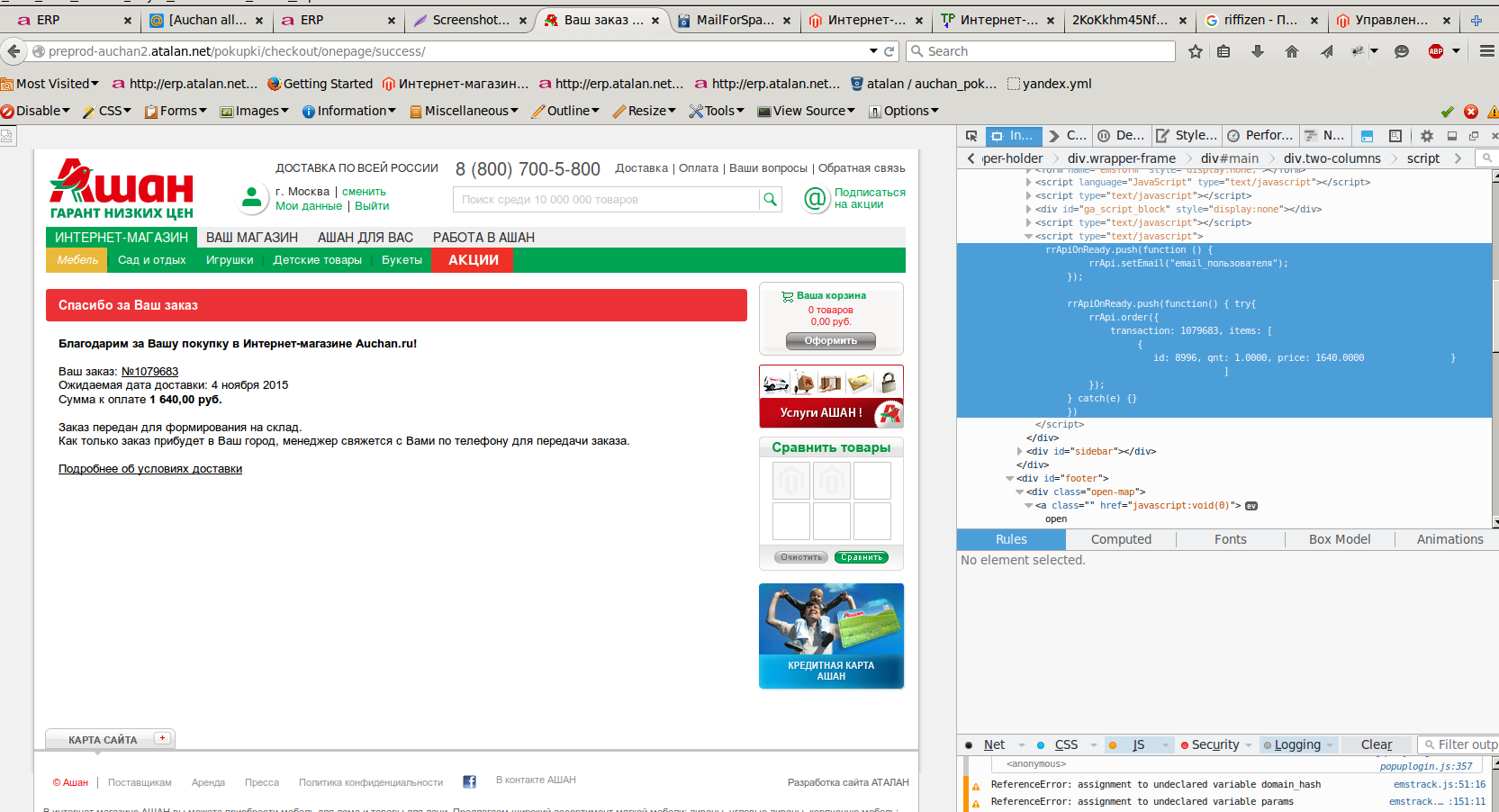
Task: Open devtools settings gear icon
Action: click(x=1427, y=136)
